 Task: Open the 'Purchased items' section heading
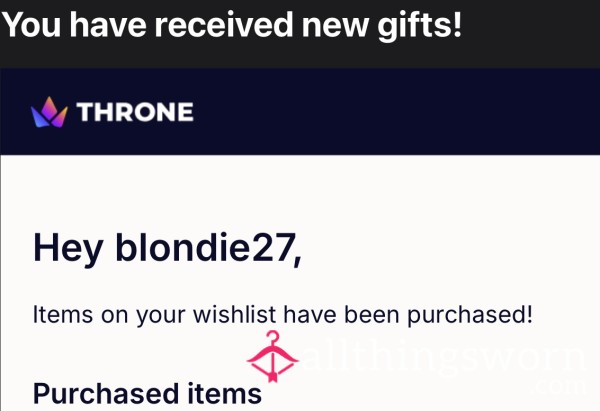coord(147,394)
